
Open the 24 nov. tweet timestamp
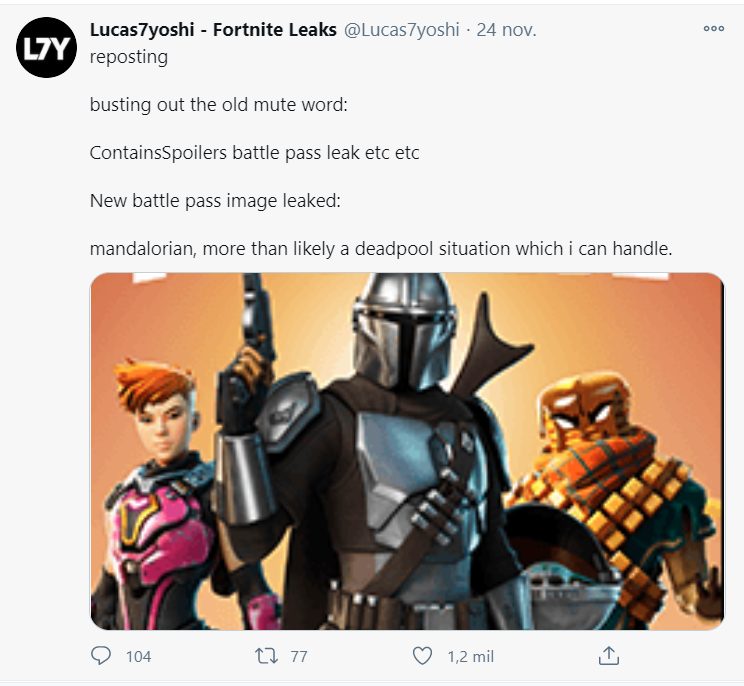[x=506, y=30]
